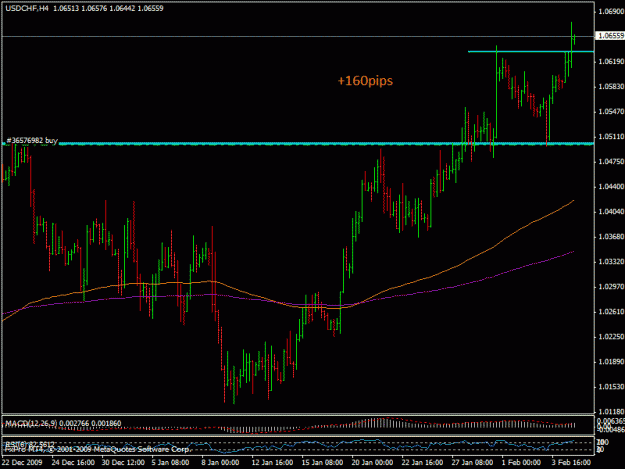Image resolution: width=625 pixels, height=469 pixels.
Task: Click the 1.02970 price axis label
Action: [611, 287]
